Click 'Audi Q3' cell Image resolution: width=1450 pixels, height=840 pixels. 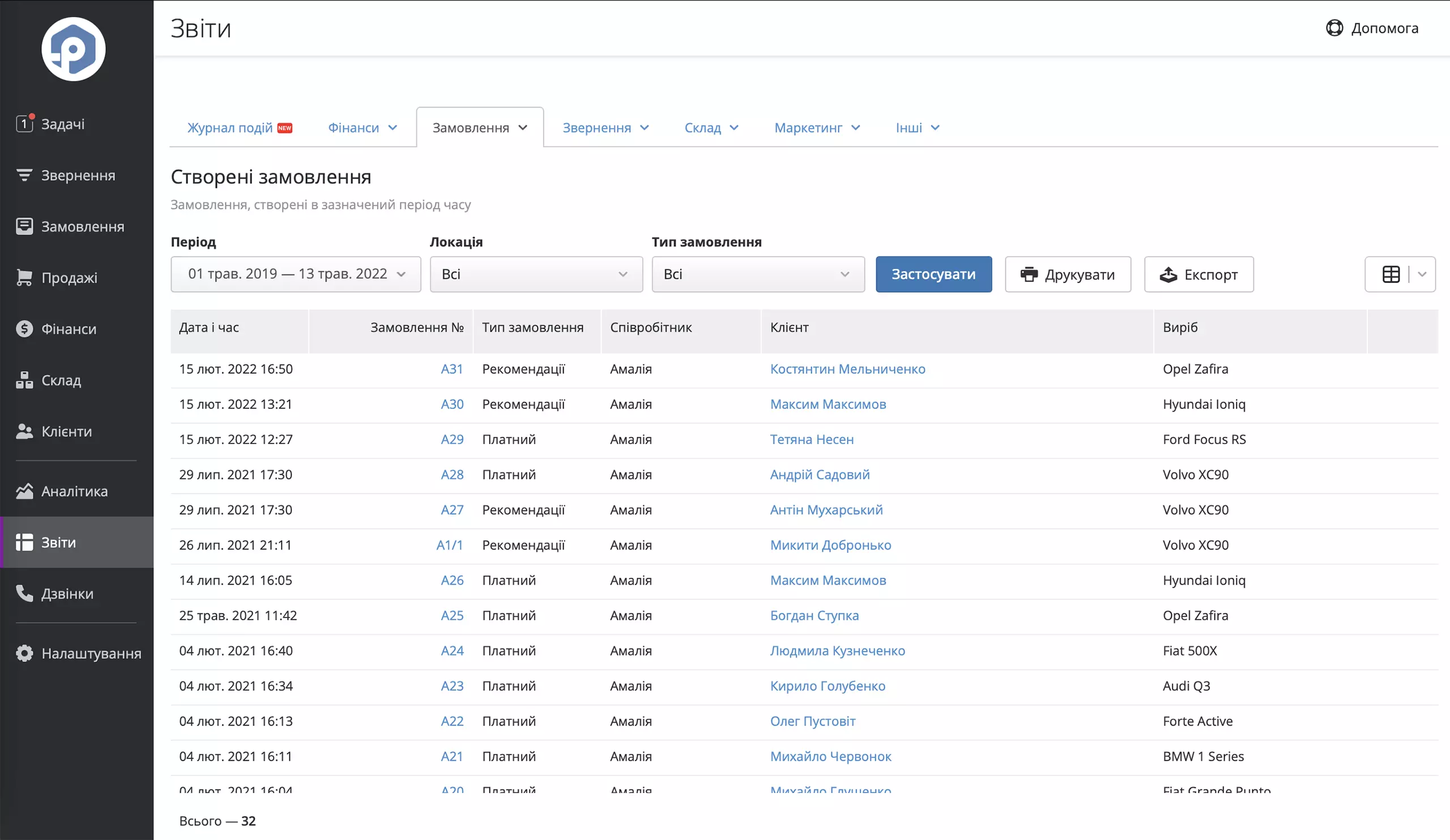pyautogui.click(x=1186, y=686)
